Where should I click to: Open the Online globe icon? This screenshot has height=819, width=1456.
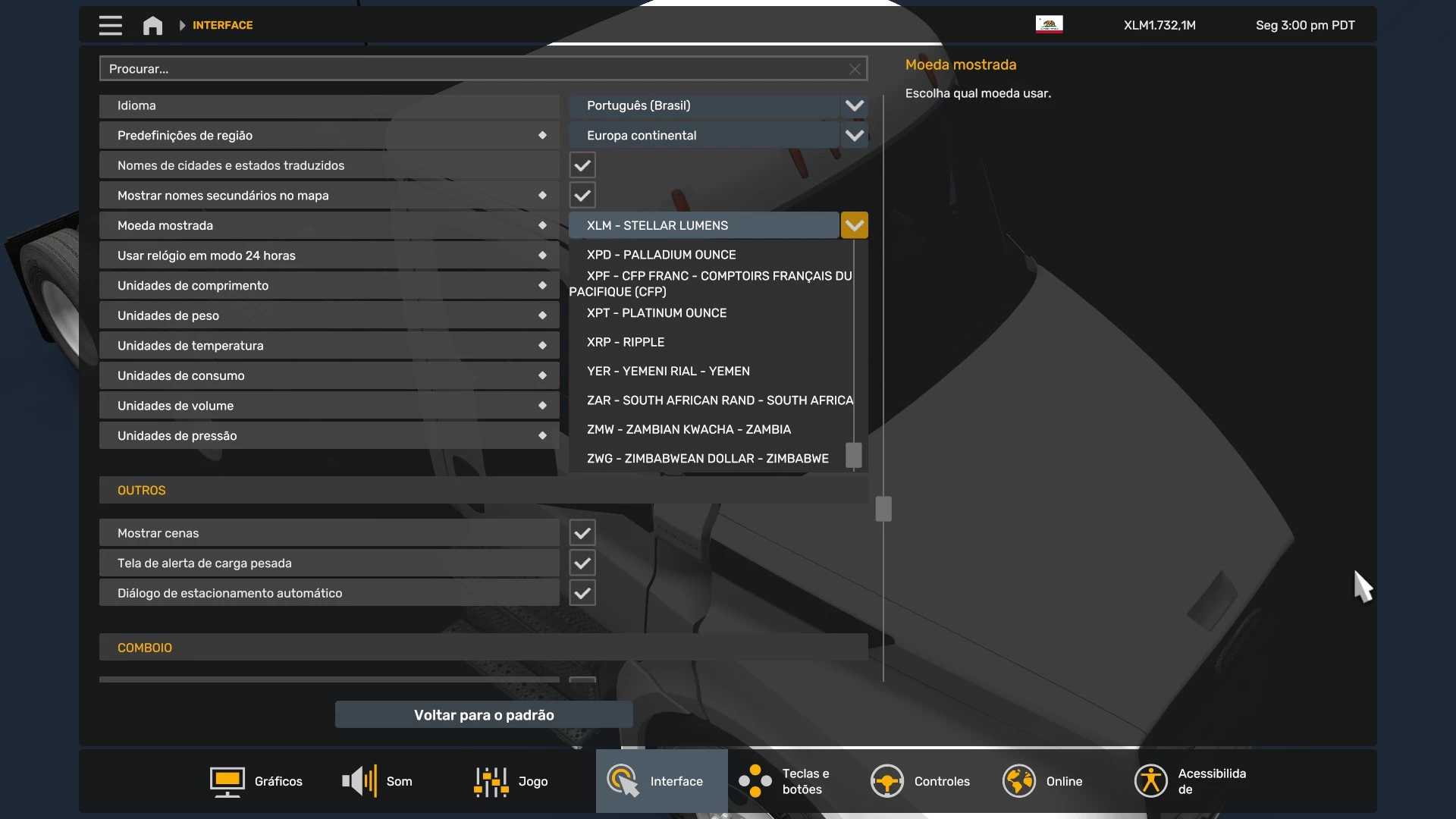(x=1018, y=781)
